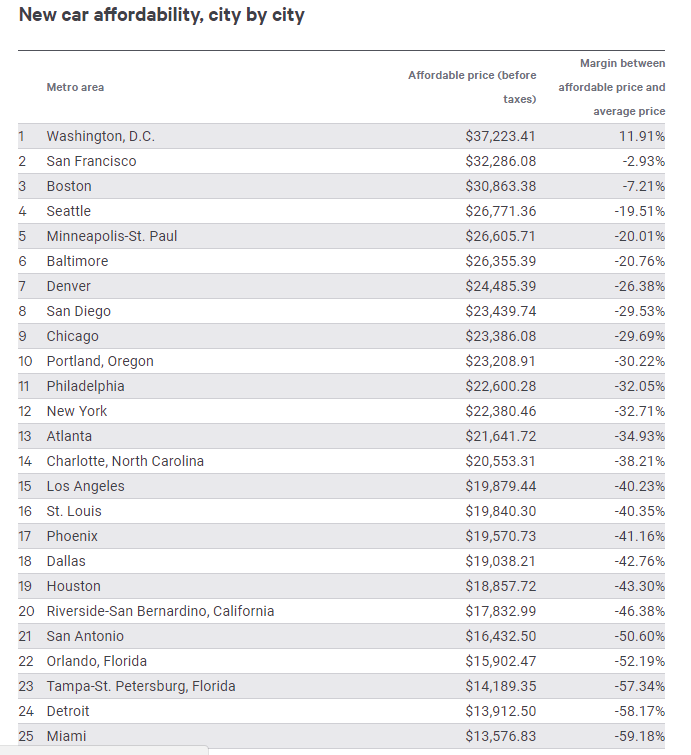Click Boston's affordable price $30,863.38
This screenshot has height=755, width=691.
tap(500, 186)
